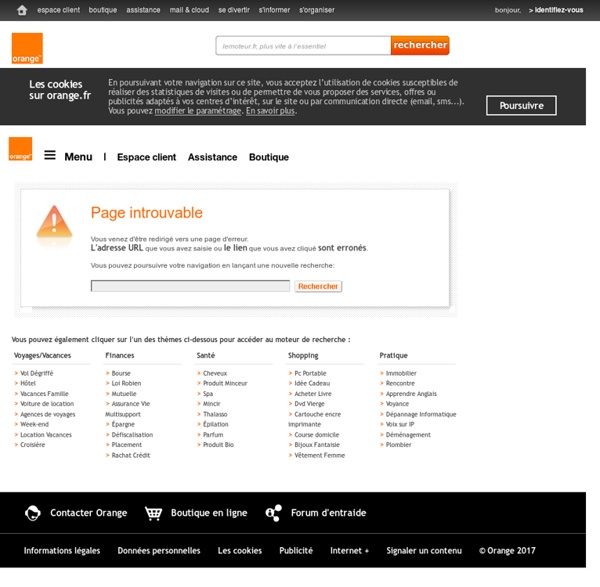The image size is (600, 587).
Task: Open Dvd Vierge link
Action: click(x=310, y=404)
